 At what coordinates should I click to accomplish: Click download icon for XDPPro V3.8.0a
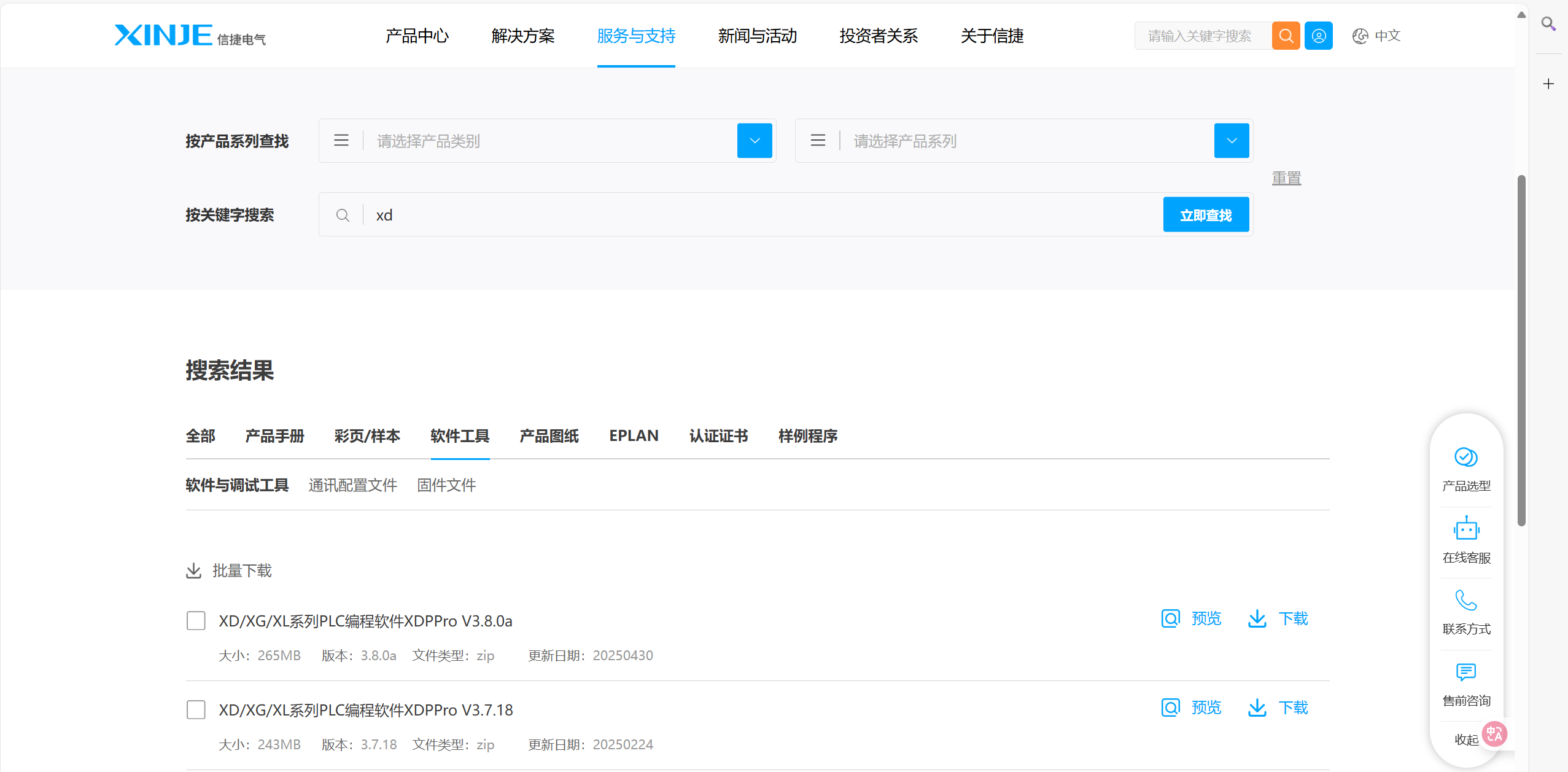point(1257,618)
